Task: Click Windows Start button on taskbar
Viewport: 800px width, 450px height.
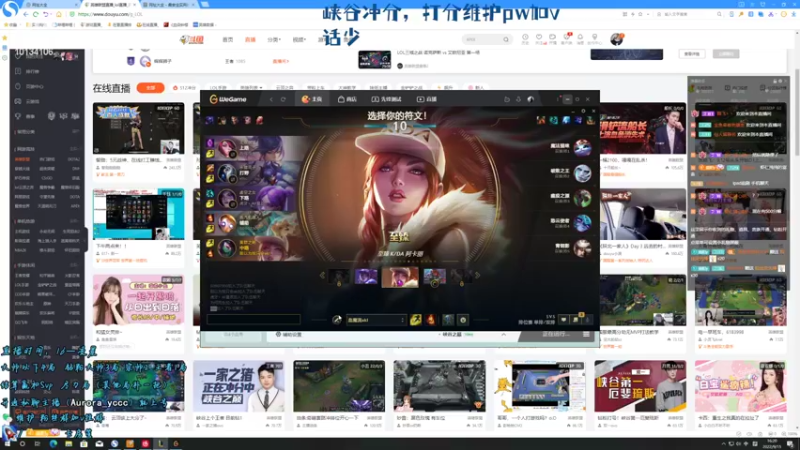Action: click(9, 443)
